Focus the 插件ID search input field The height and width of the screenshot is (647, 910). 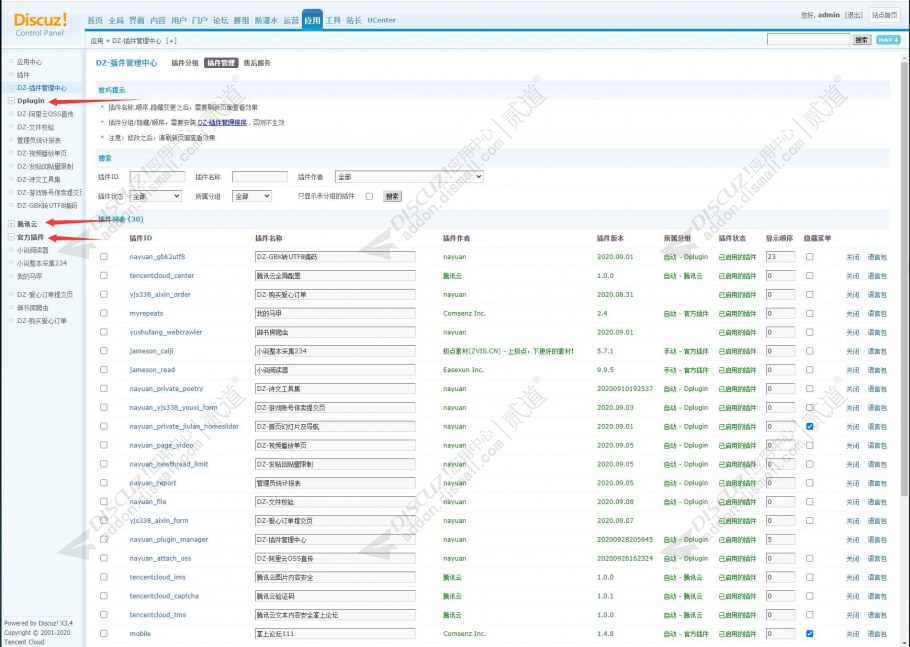(157, 176)
